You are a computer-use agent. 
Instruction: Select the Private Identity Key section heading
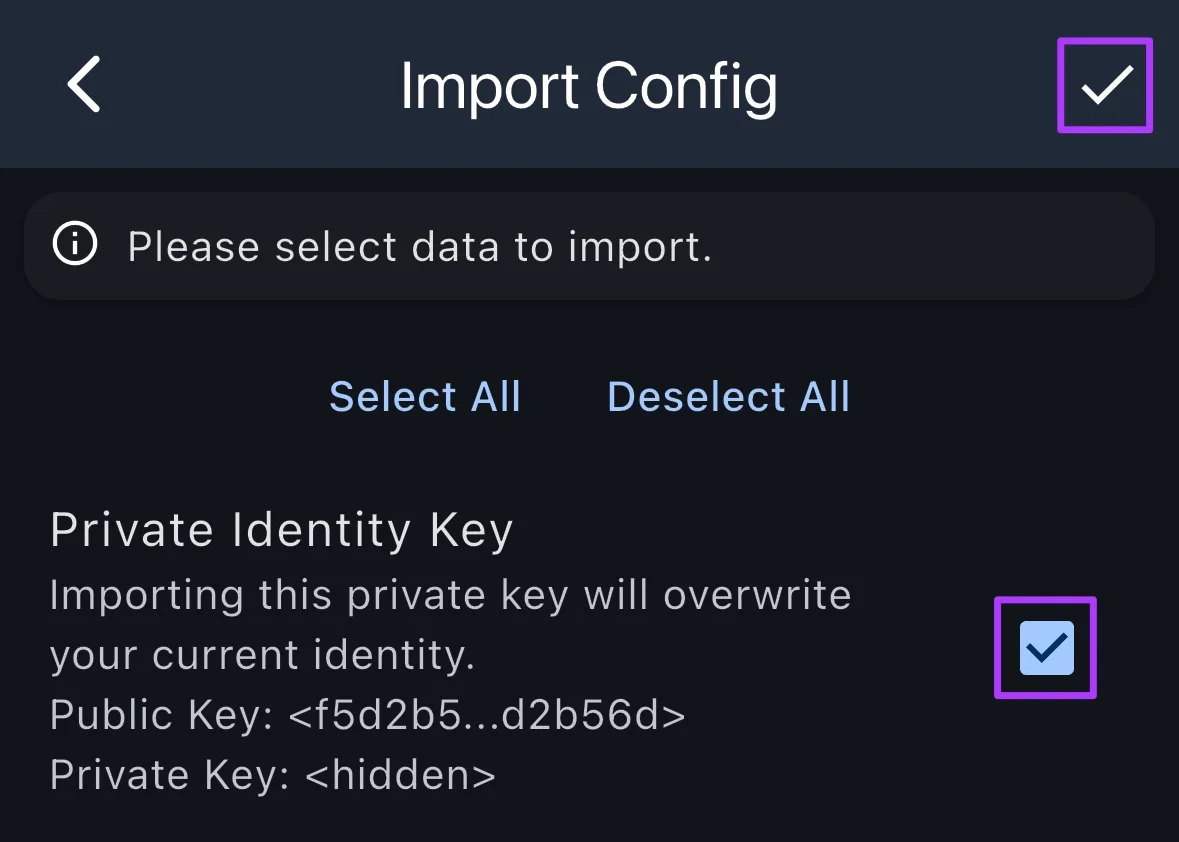coord(281,529)
